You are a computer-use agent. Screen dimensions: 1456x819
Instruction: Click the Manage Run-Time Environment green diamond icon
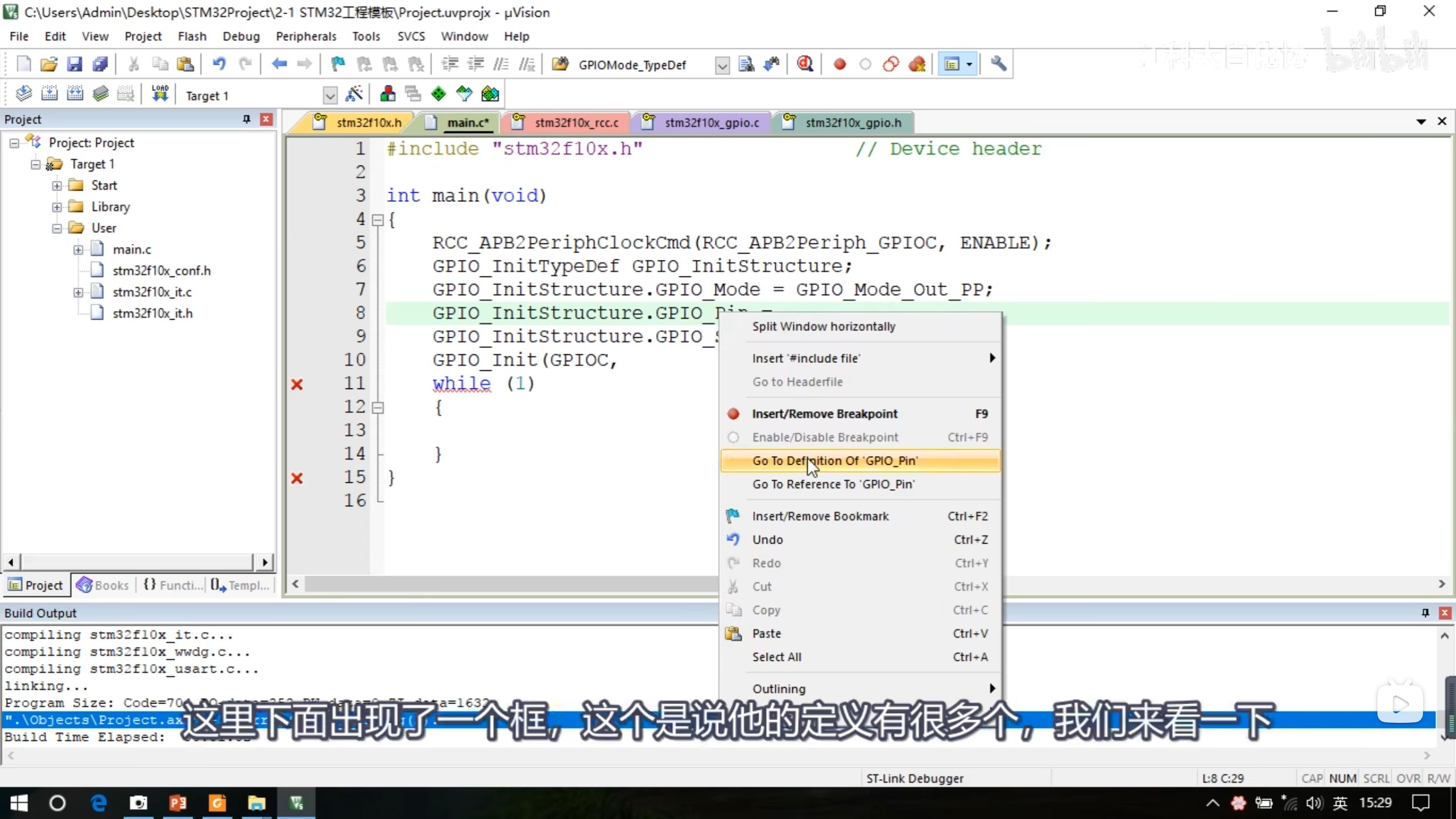pyautogui.click(x=439, y=94)
